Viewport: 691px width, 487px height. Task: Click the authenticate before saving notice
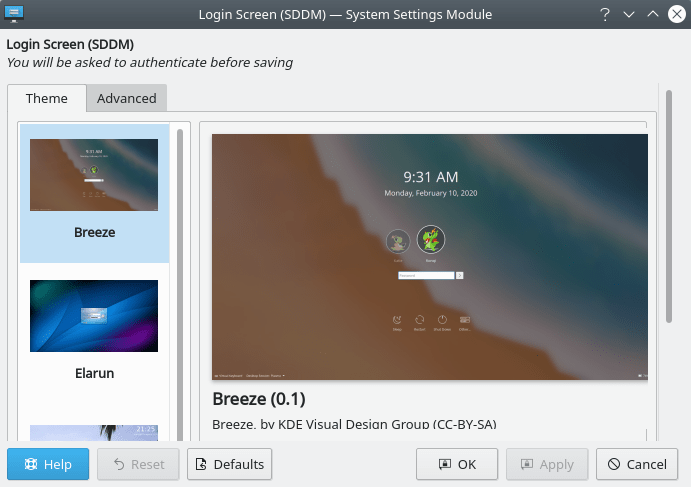(150, 63)
